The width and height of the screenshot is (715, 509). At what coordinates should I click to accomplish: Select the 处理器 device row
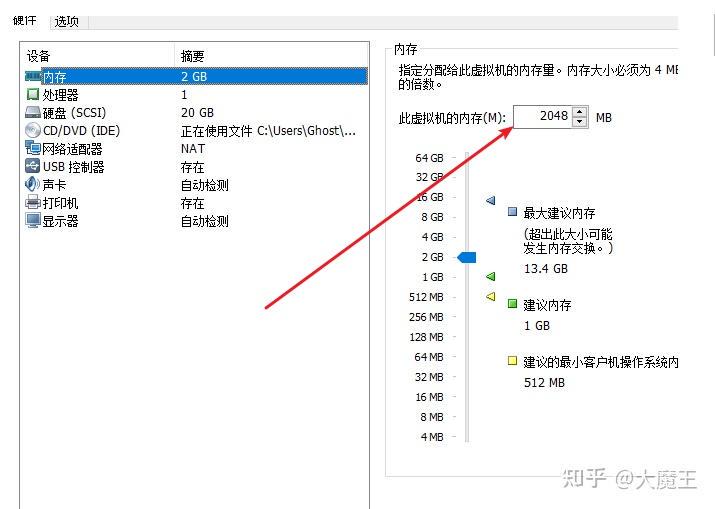[x=196, y=94]
